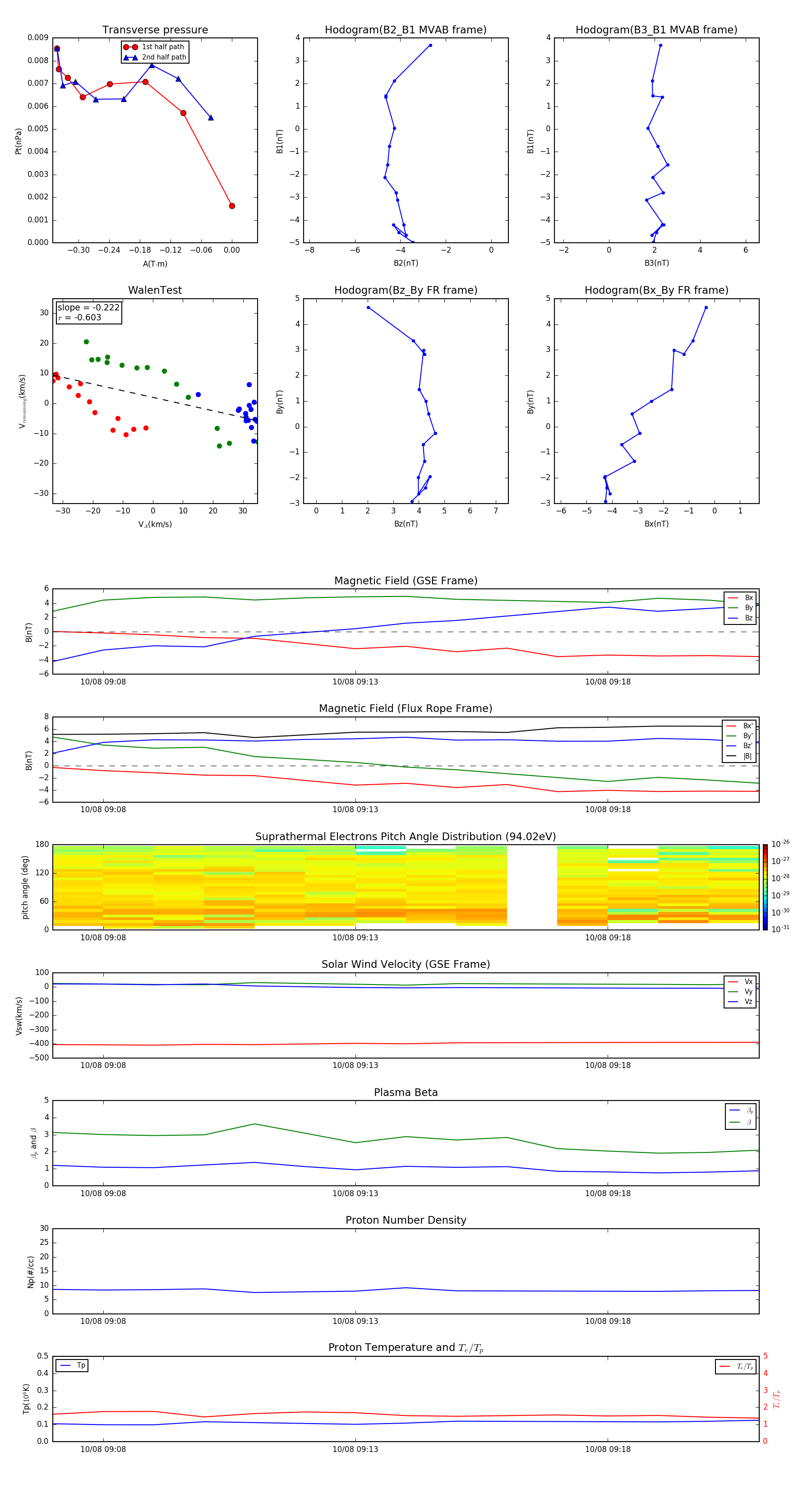The image size is (812, 1489).
Task: Select the 'r = -0.603' annotation
Action: (80, 317)
